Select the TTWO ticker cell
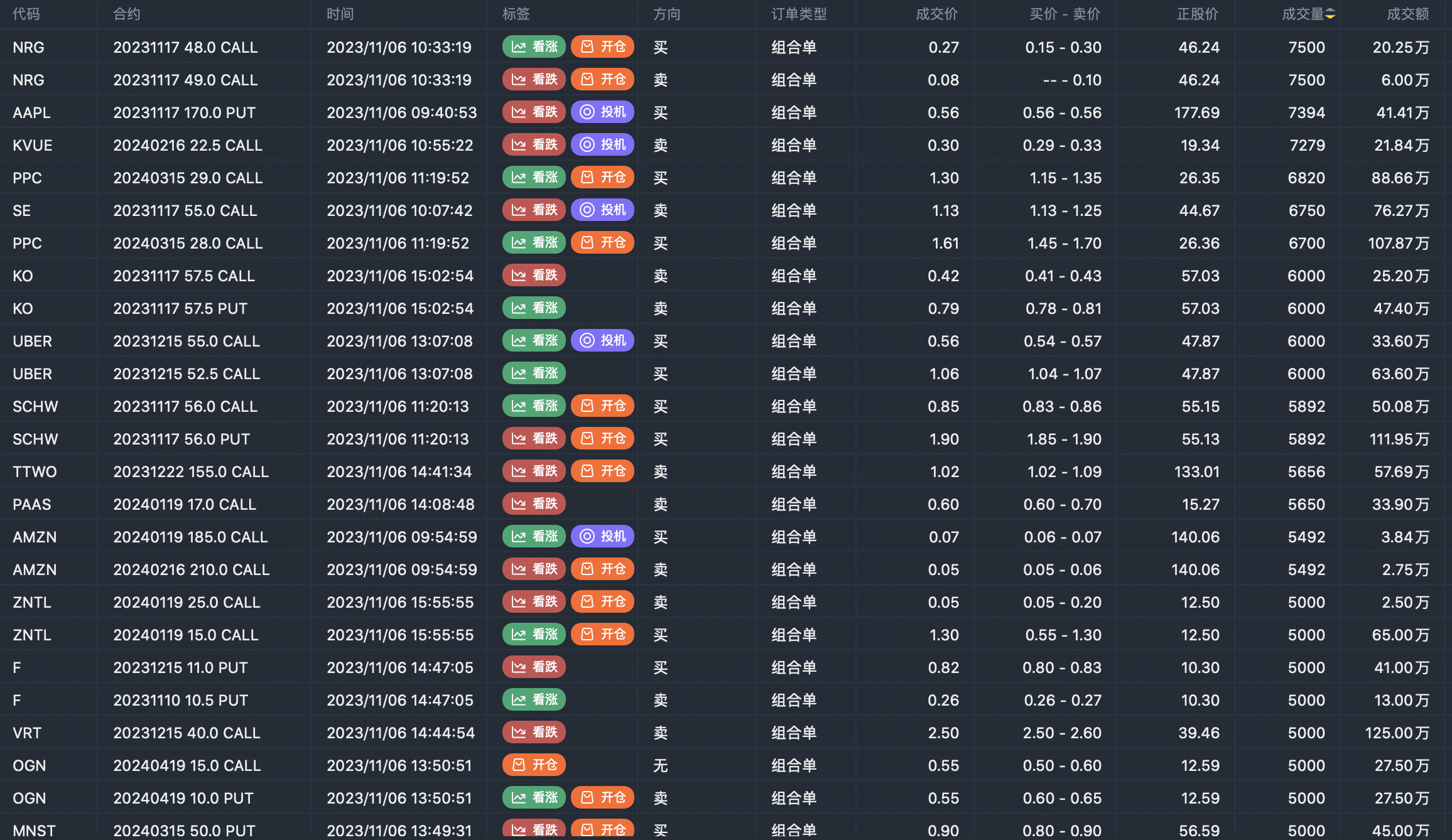 (35, 472)
